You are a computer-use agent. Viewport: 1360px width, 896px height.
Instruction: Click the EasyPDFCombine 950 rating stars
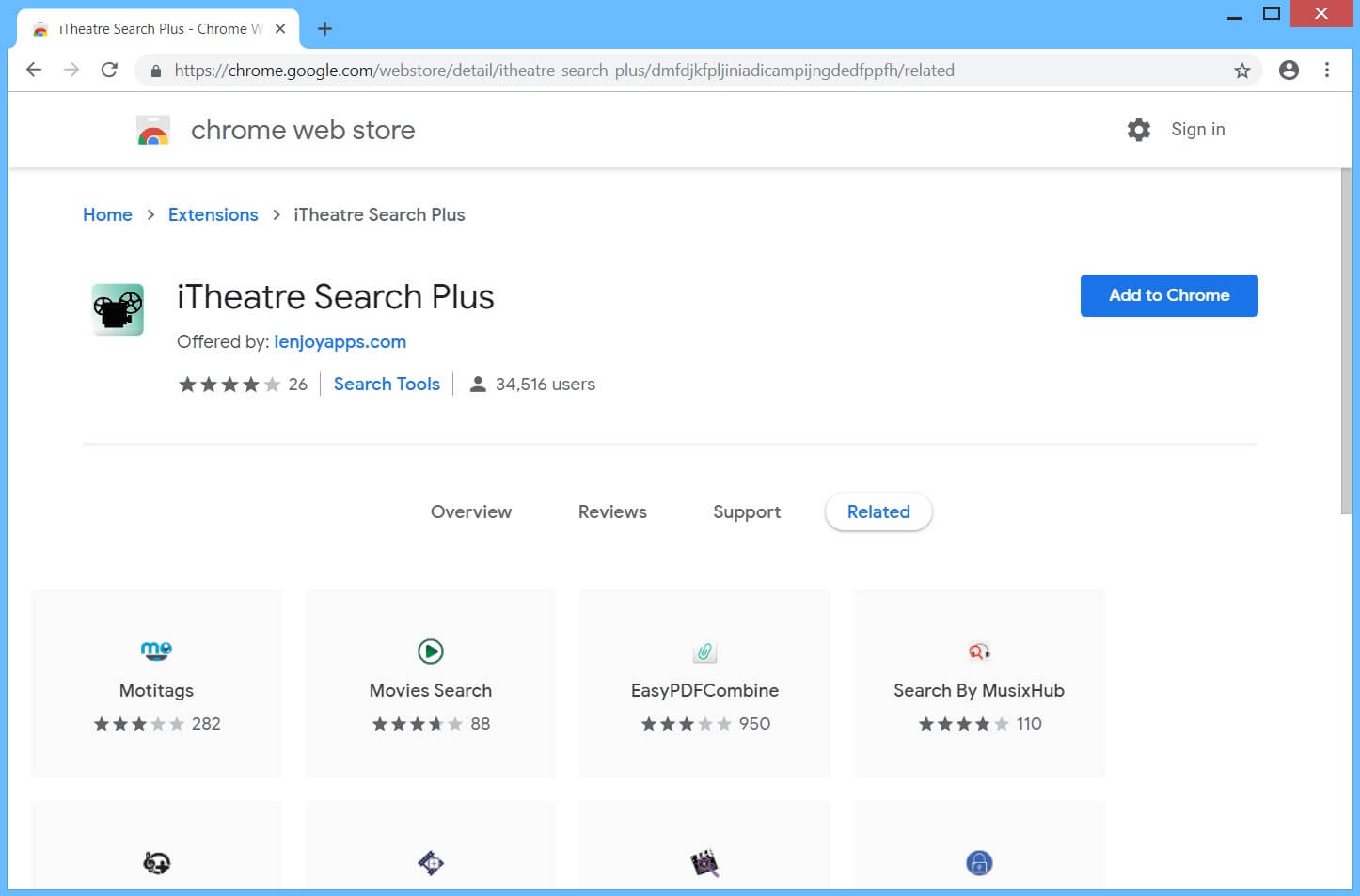click(687, 724)
